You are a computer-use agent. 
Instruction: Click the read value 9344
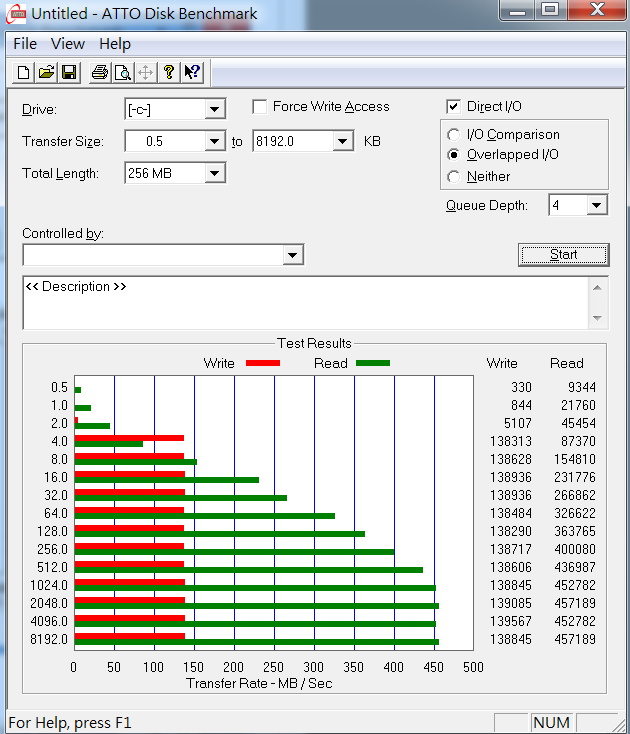point(582,387)
